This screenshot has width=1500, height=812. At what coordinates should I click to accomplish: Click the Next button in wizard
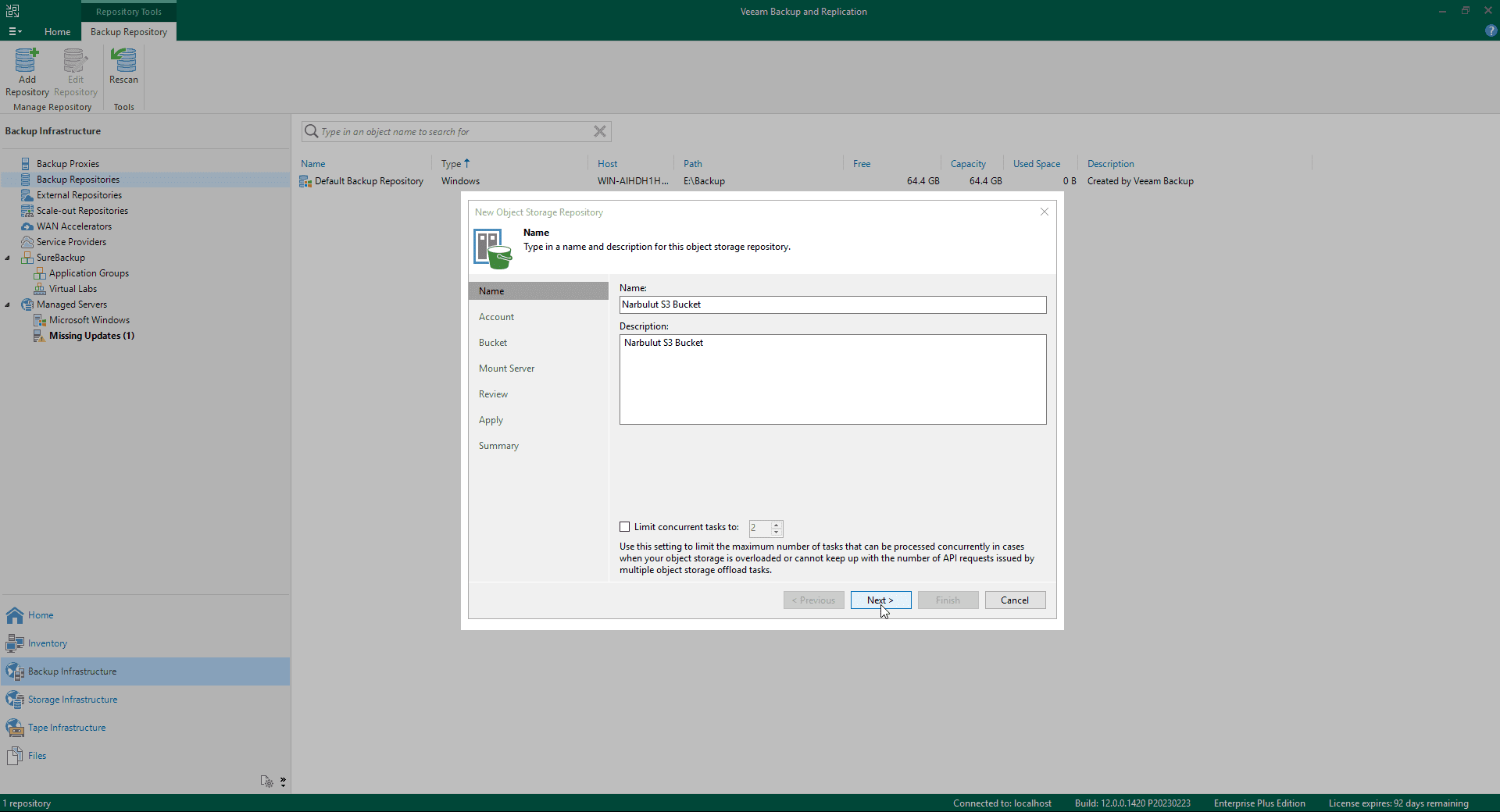880,600
